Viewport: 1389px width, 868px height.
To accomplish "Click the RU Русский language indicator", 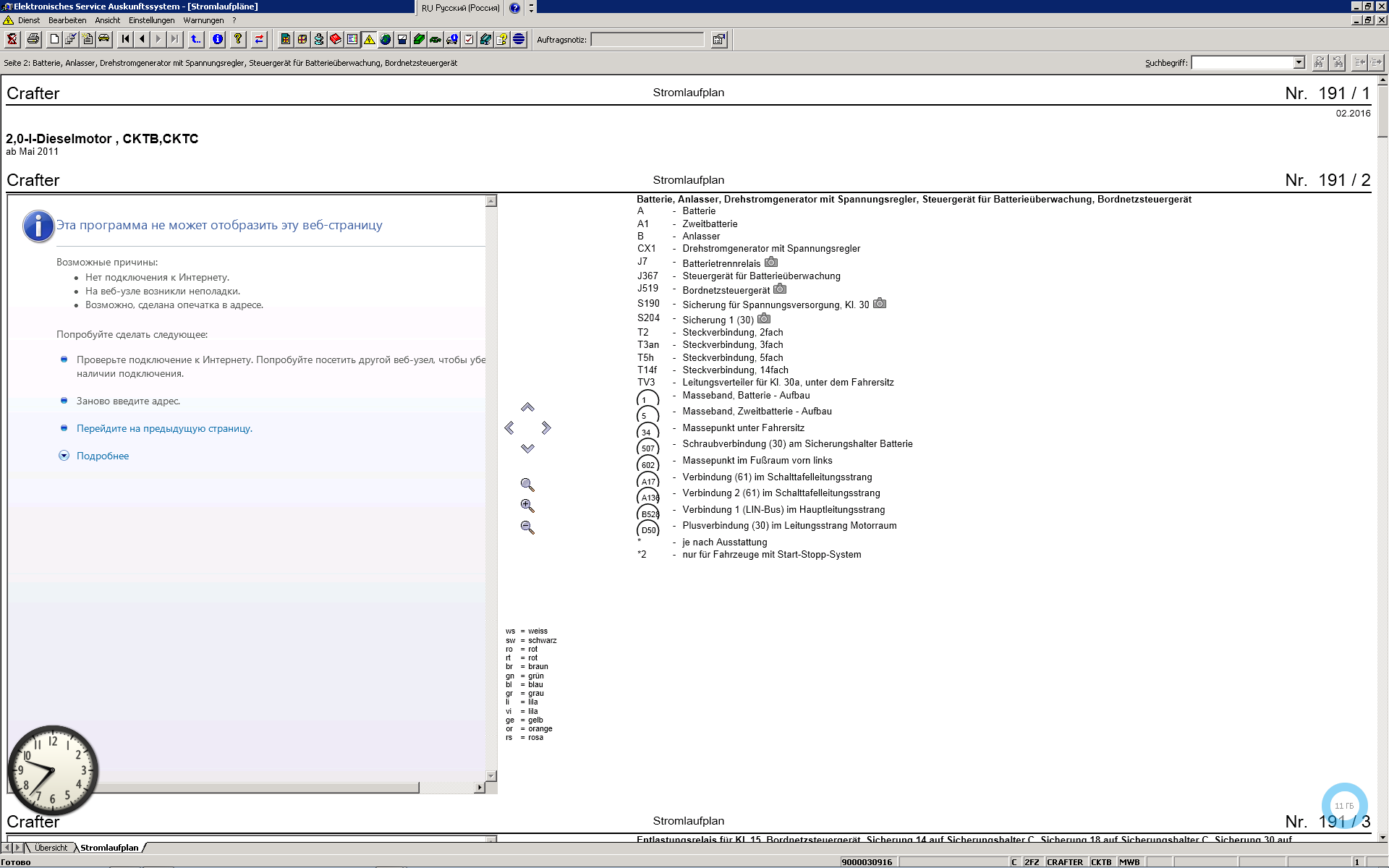I will (x=461, y=8).
